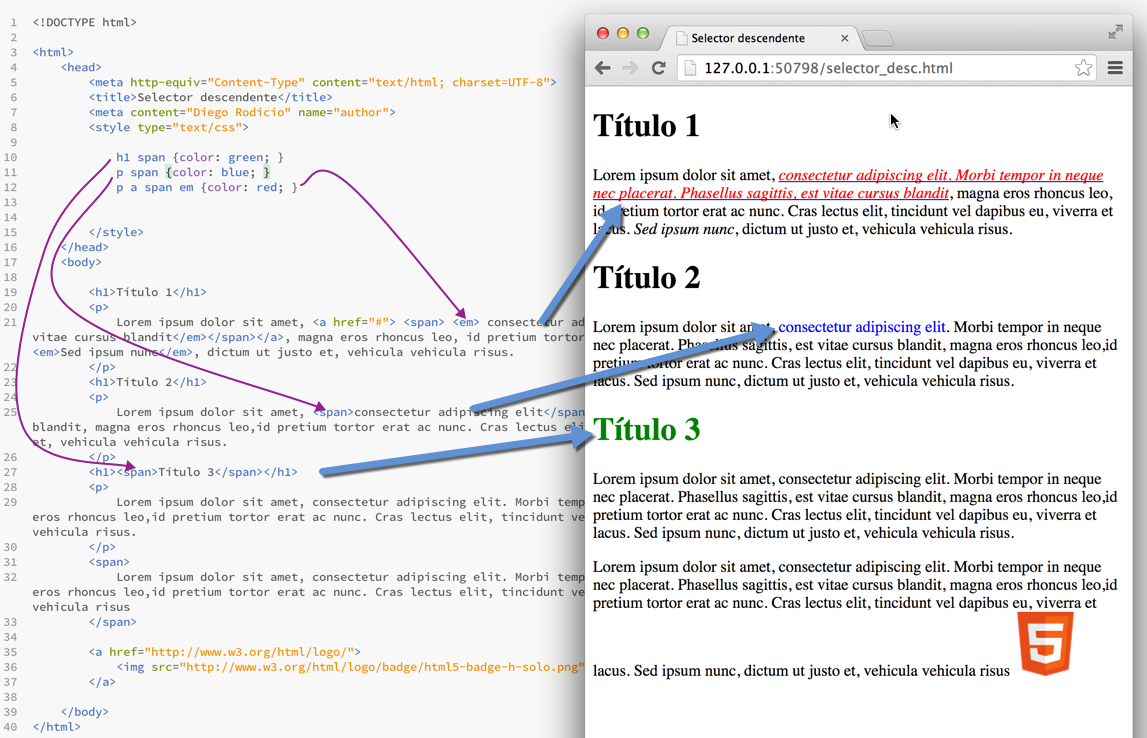This screenshot has height=738, width=1147.
Task: Click the page icon in the address bar
Action: (692, 68)
